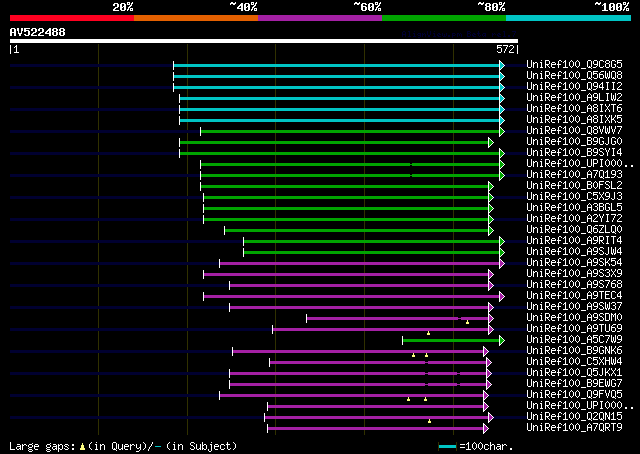Click the query end position 572

click(x=505, y=49)
